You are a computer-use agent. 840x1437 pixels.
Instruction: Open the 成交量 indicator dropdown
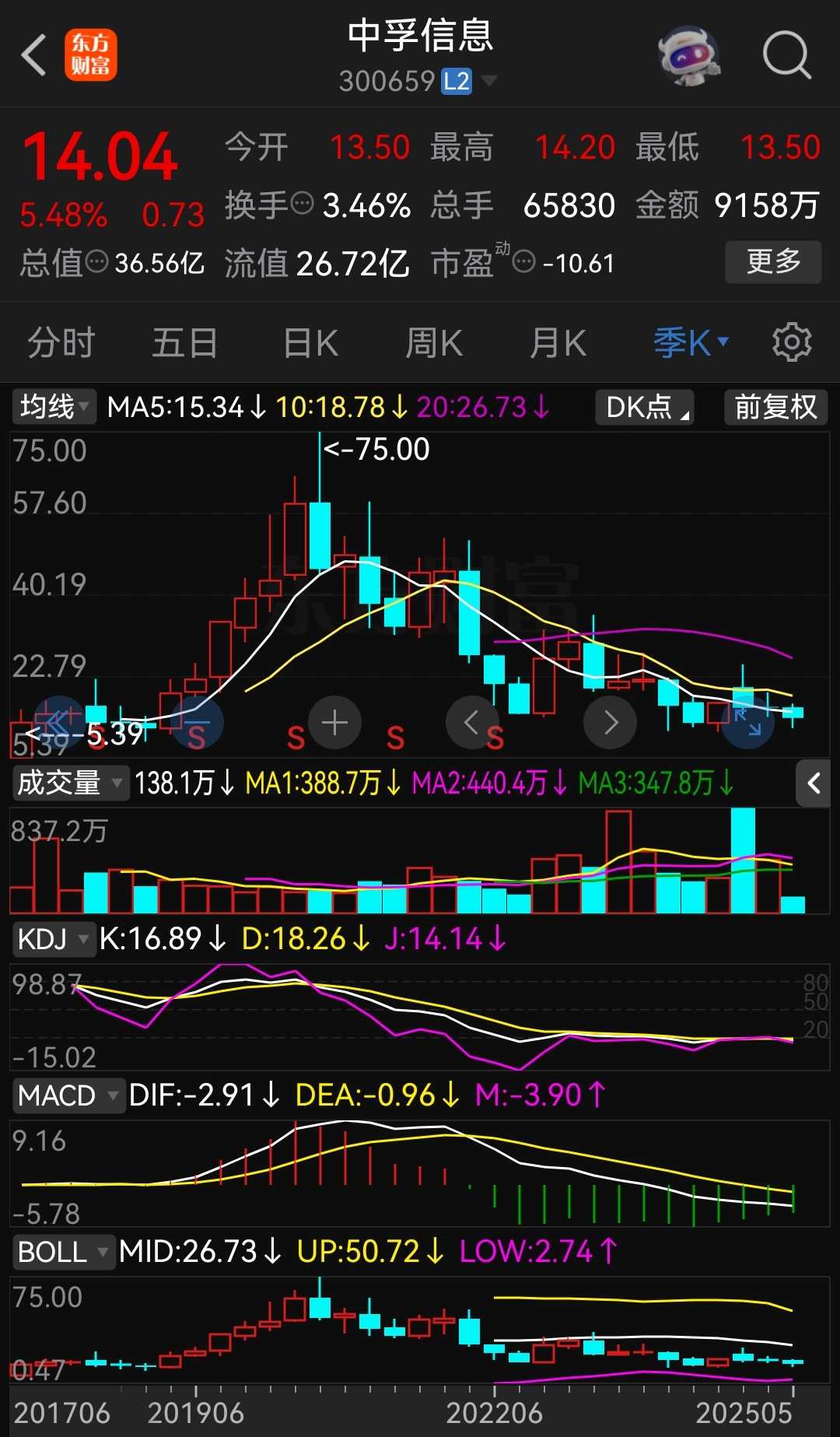pos(70,783)
